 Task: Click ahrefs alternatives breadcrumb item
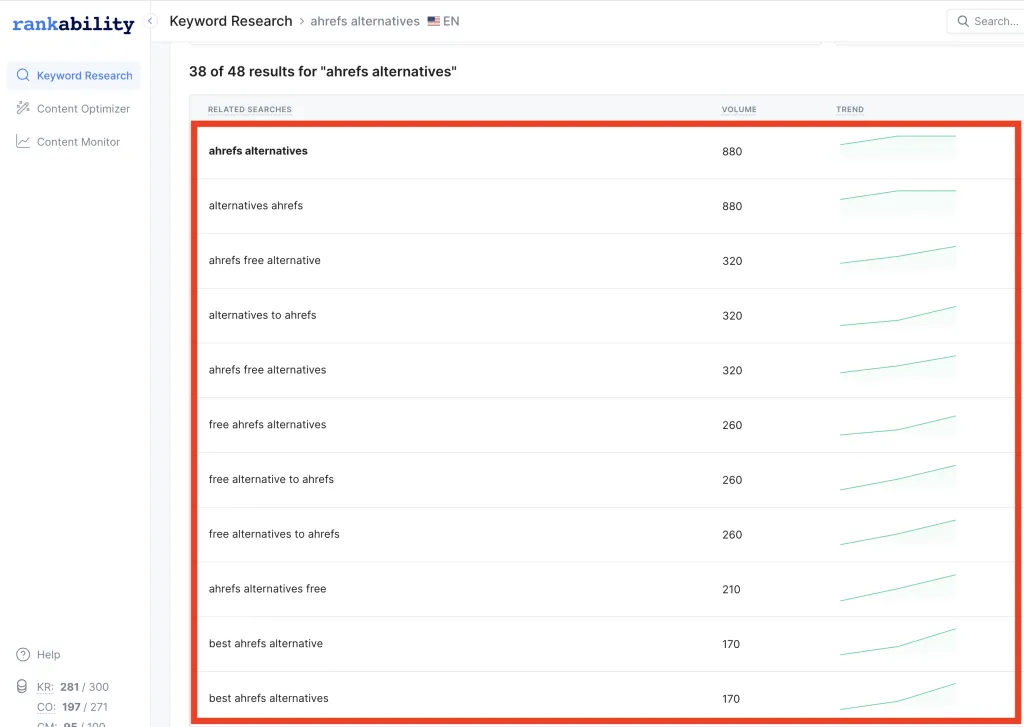tap(365, 21)
